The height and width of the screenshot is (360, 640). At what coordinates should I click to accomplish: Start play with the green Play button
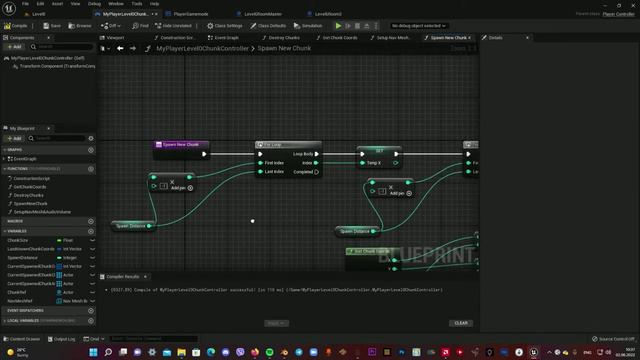pyautogui.click(x=338, y=26)
